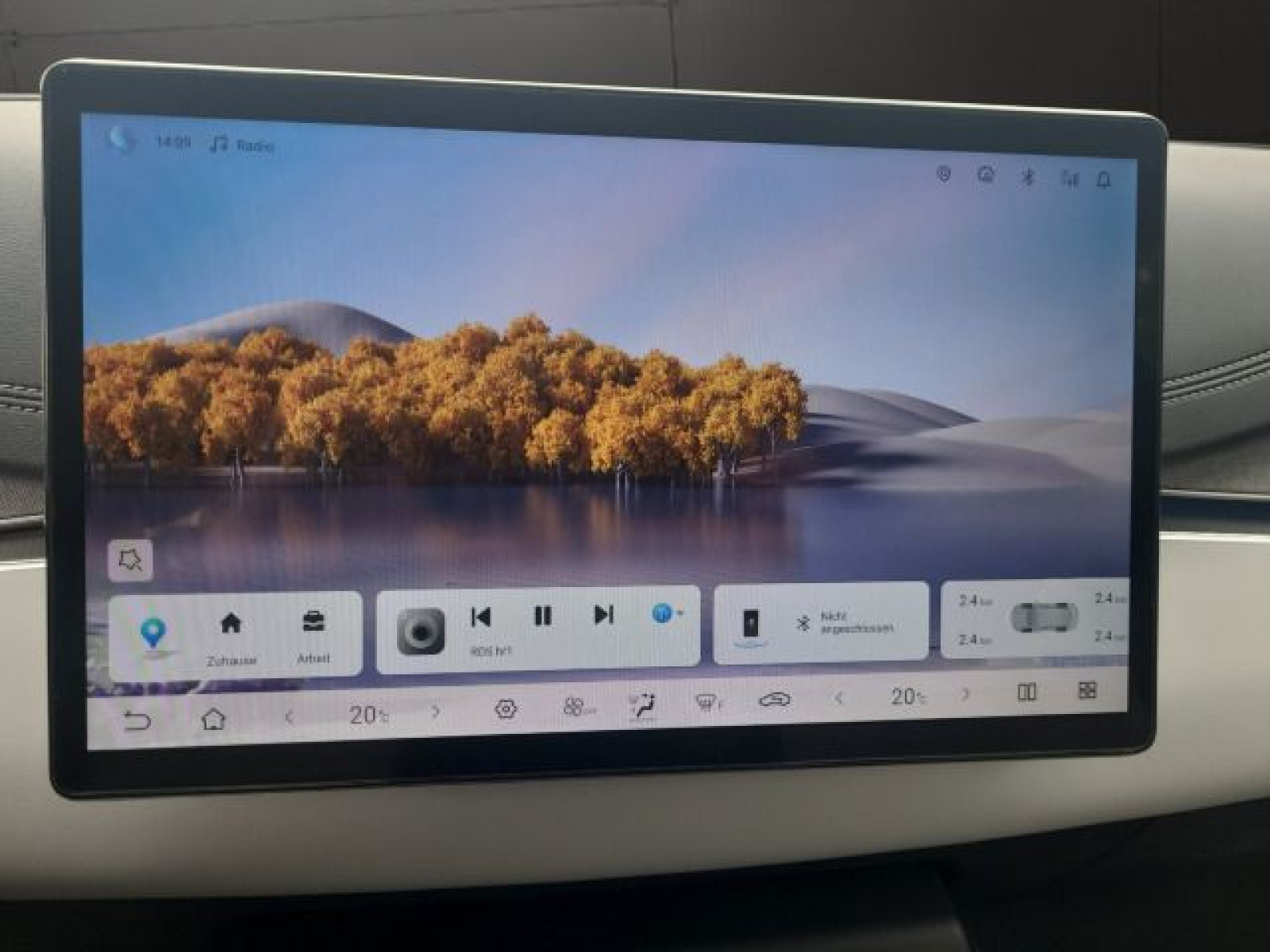
Task: Raise the passenger-side temperature
Action: click(966, 695)
